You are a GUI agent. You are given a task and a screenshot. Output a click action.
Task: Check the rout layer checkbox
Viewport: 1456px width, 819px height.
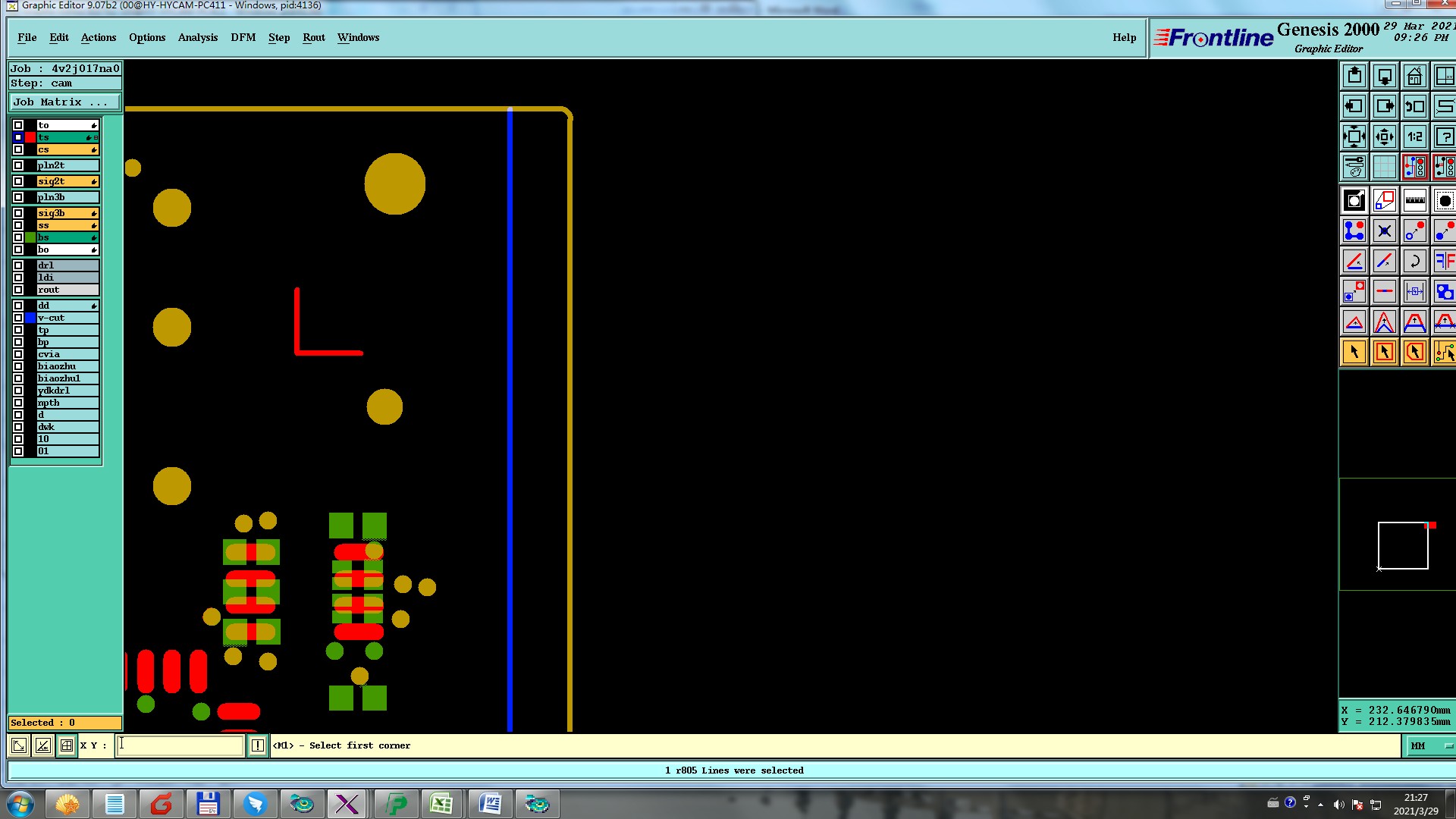[x=18, y=290]
